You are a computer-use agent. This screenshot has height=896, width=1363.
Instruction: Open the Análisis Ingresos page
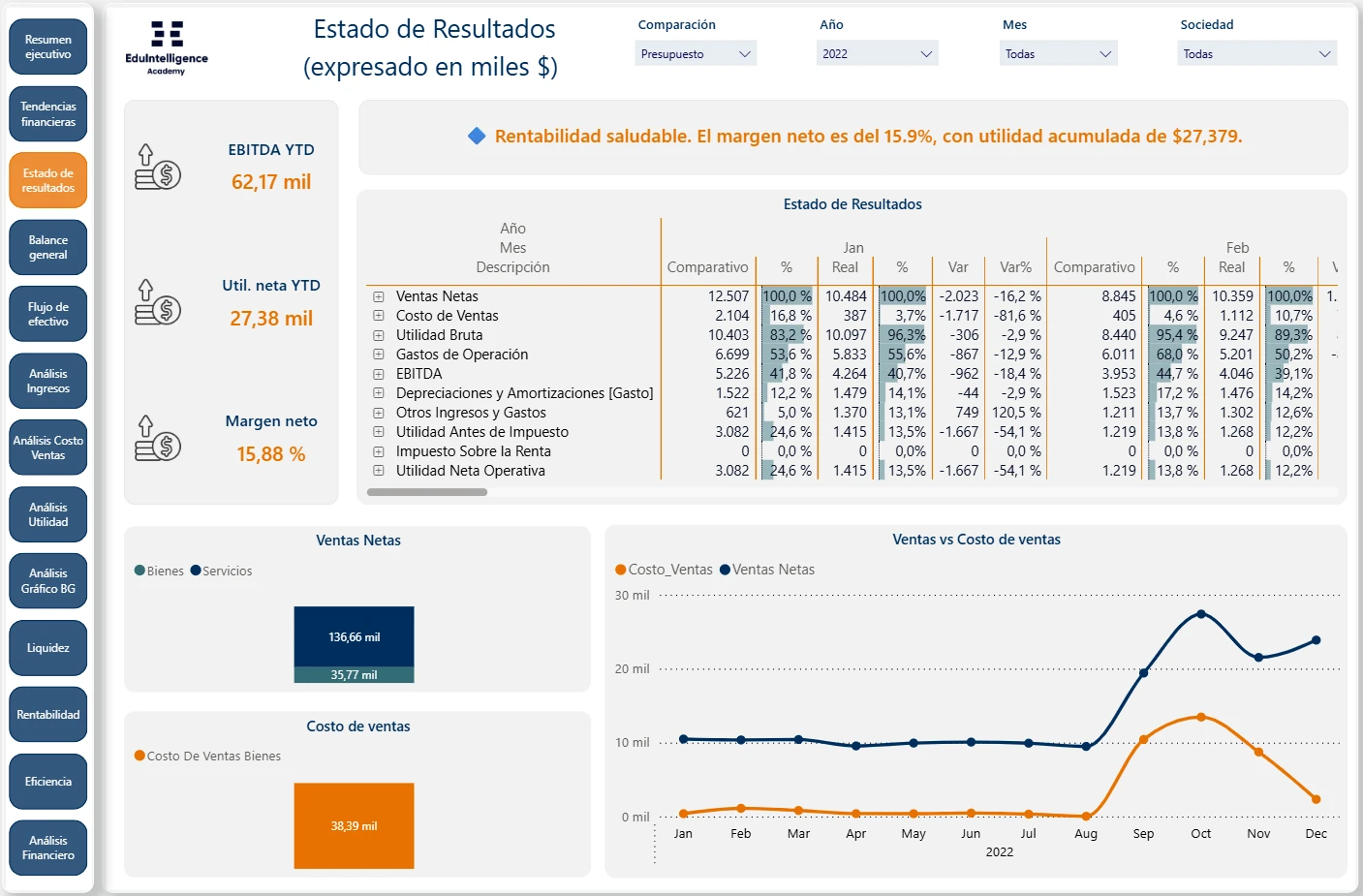48,381
